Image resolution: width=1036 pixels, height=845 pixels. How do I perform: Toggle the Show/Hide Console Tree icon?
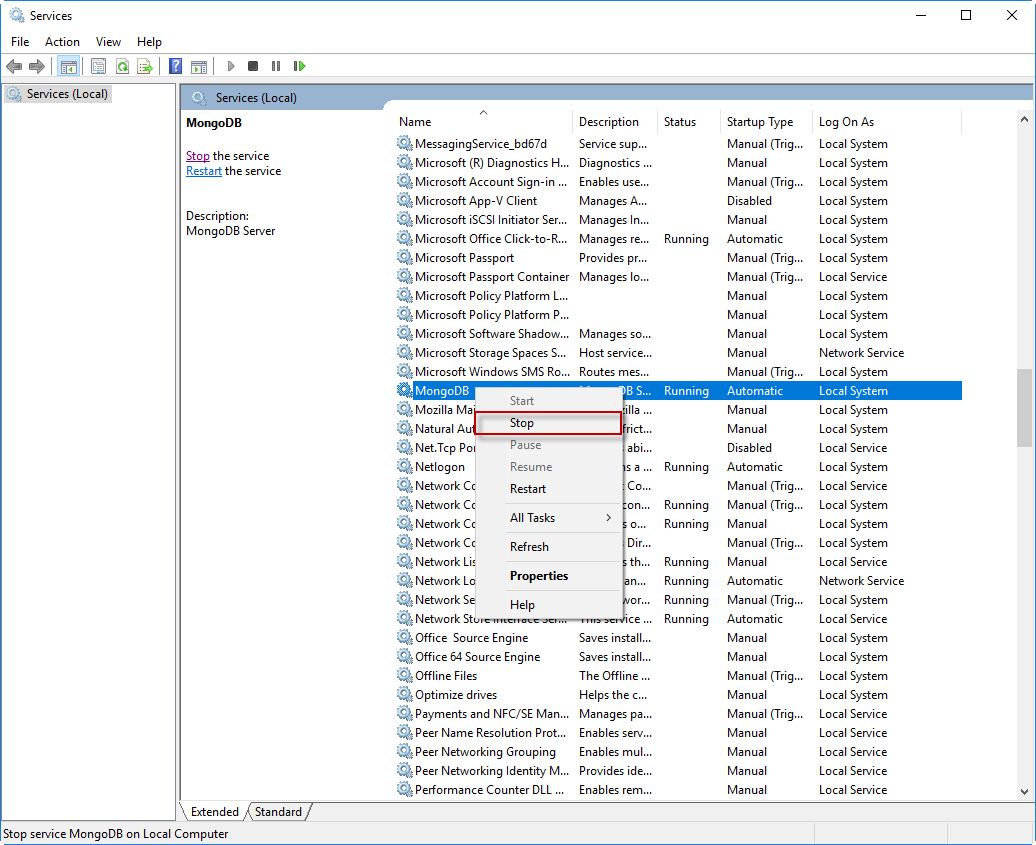tap(68, 66)
